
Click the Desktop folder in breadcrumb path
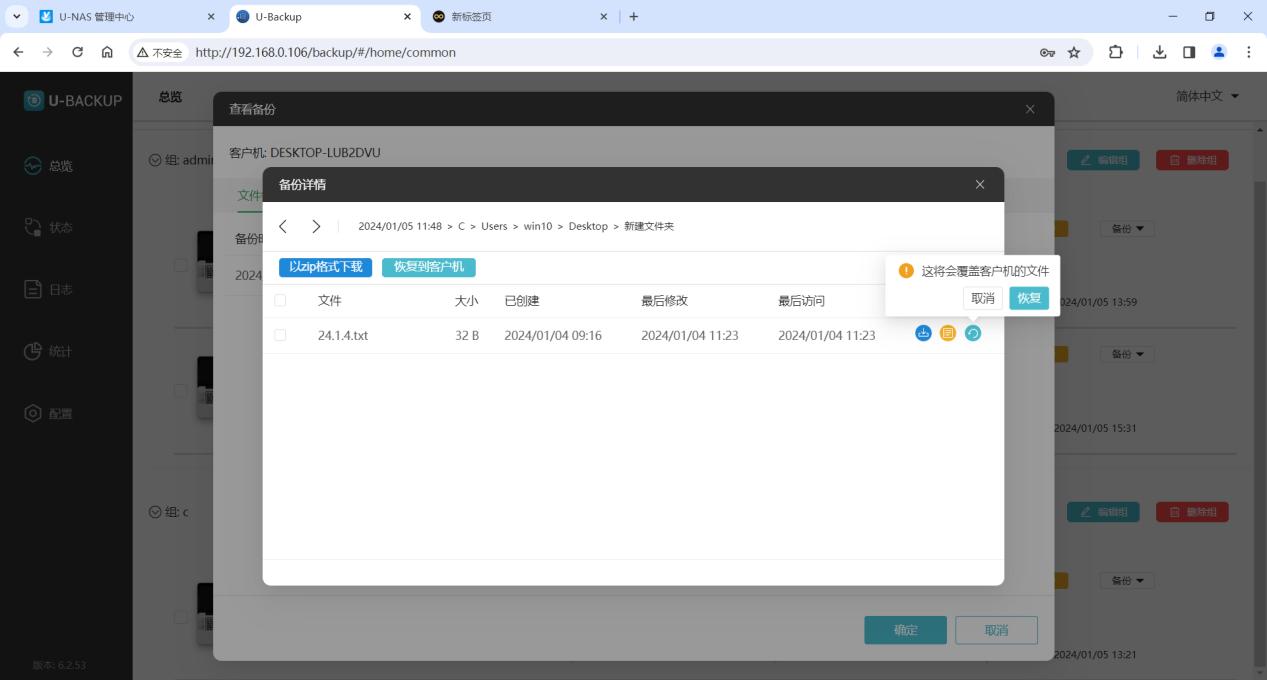588,227
